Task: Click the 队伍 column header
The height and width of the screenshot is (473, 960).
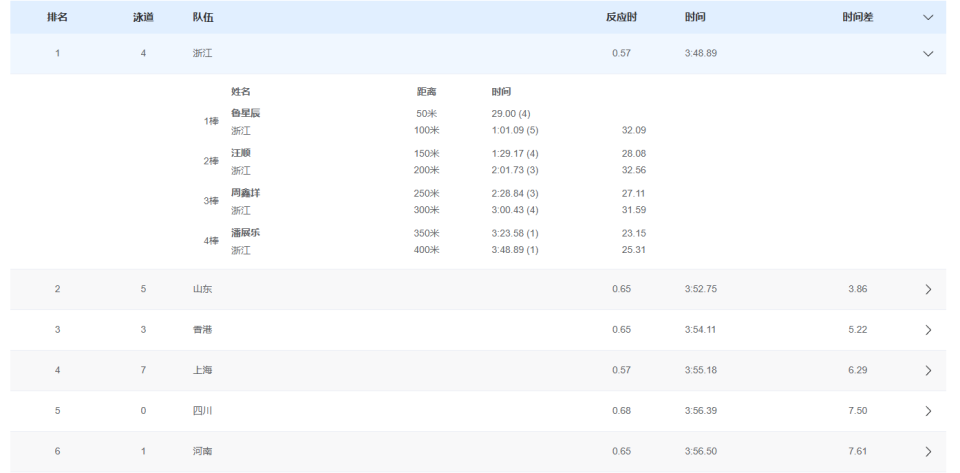Action: point(203,17)
